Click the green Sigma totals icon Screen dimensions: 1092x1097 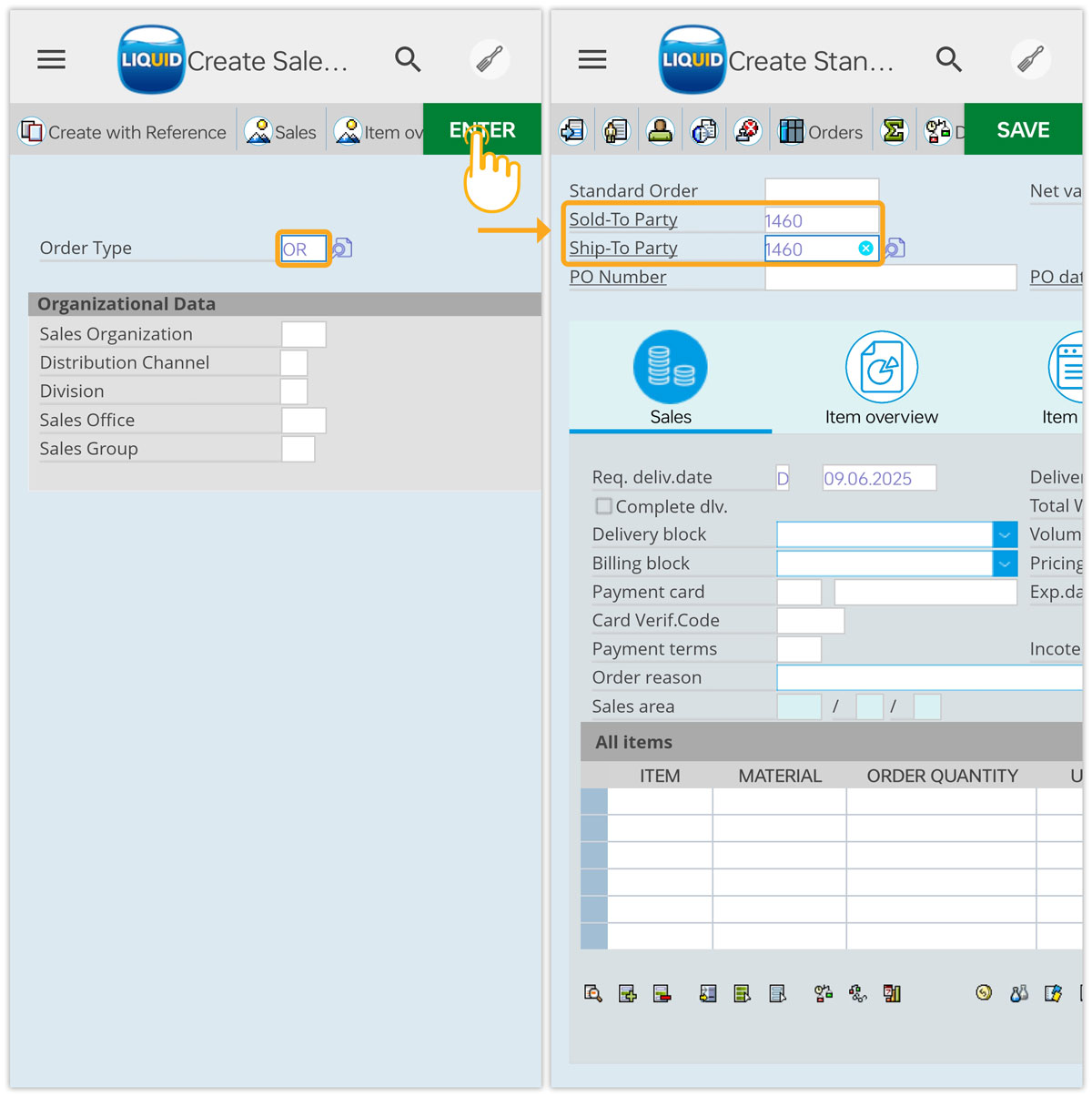click(895, 131)
